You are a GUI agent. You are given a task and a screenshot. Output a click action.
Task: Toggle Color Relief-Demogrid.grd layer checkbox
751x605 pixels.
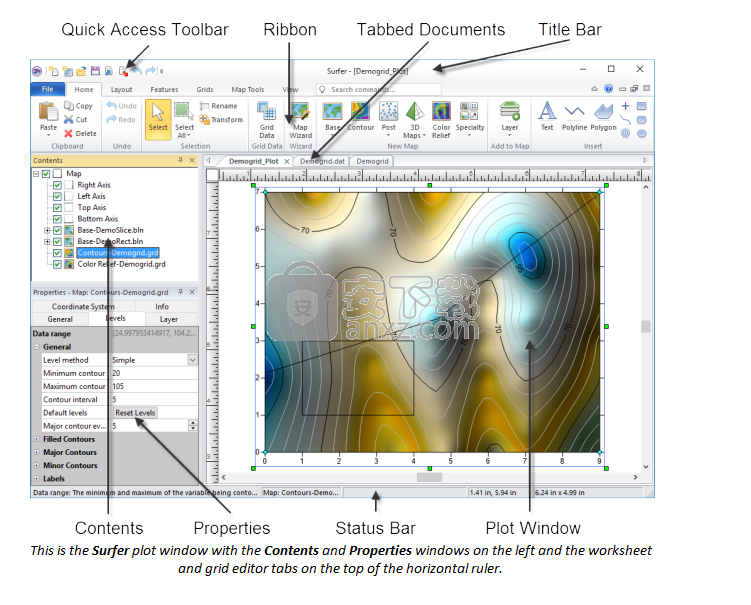click(57, 264)
